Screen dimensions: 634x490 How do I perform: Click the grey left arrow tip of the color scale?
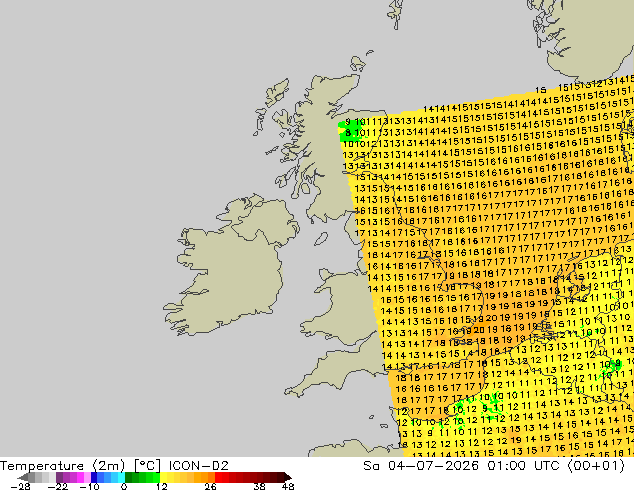point(23,477)
